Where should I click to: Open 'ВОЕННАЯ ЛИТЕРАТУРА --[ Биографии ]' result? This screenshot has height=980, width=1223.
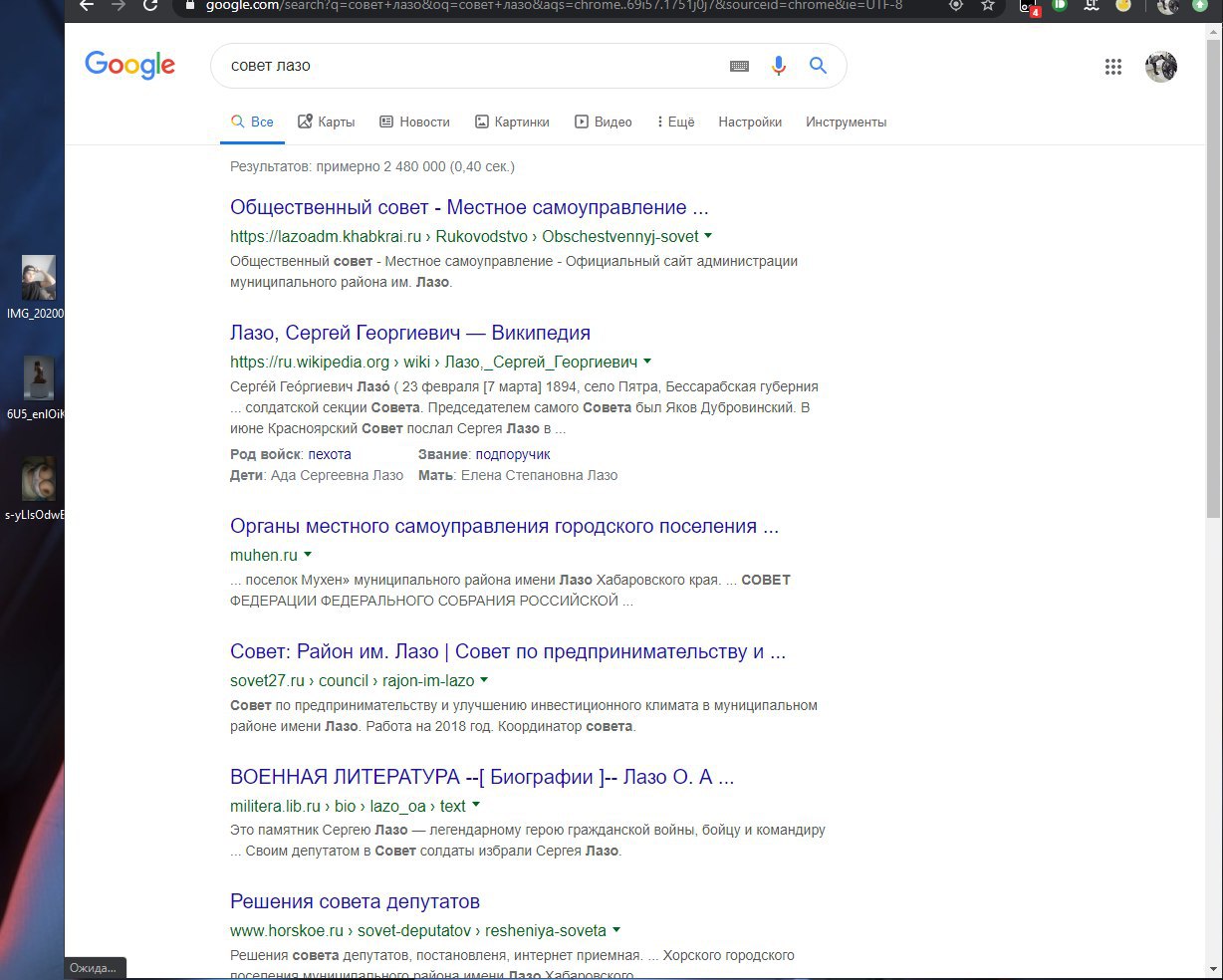pos(482,777)
